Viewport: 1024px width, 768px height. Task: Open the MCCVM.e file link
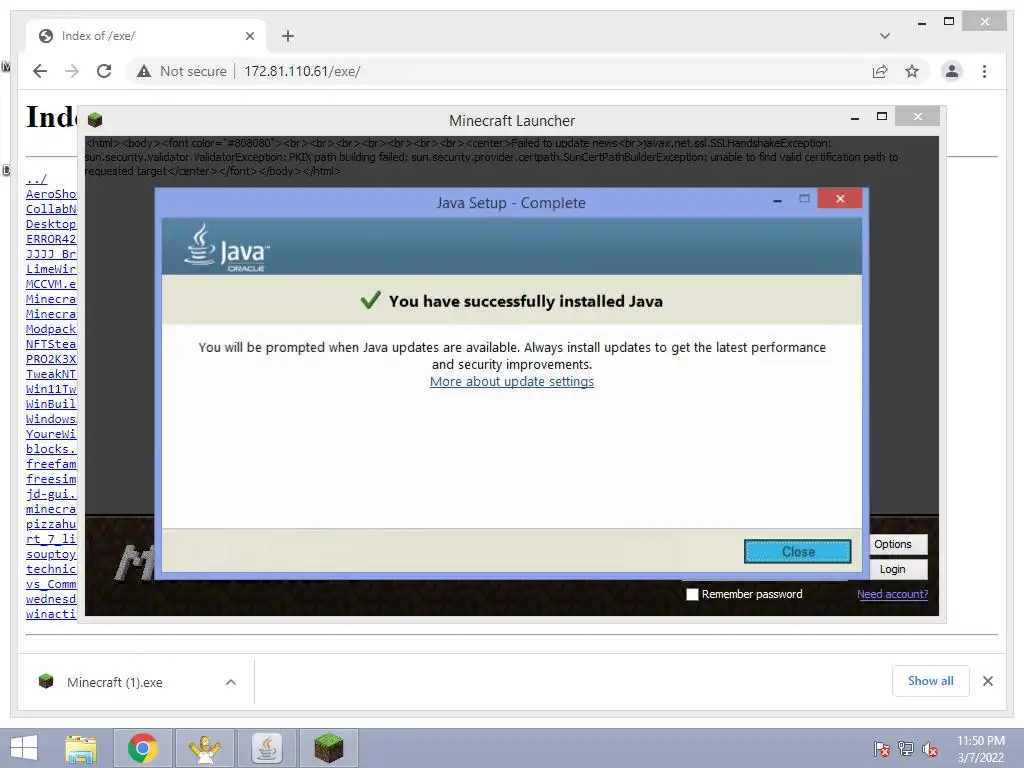pyautogui.click(x=51, y=284)
